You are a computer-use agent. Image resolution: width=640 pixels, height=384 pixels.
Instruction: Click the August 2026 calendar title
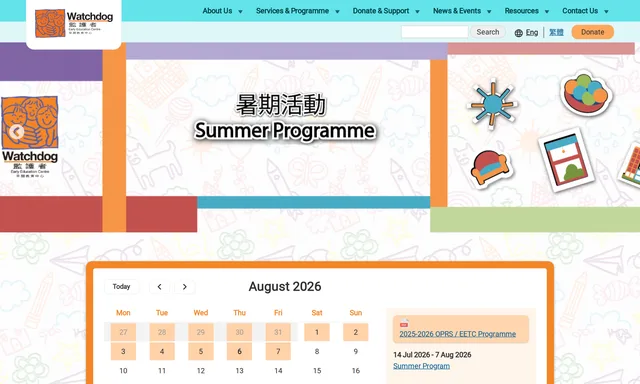285,286
